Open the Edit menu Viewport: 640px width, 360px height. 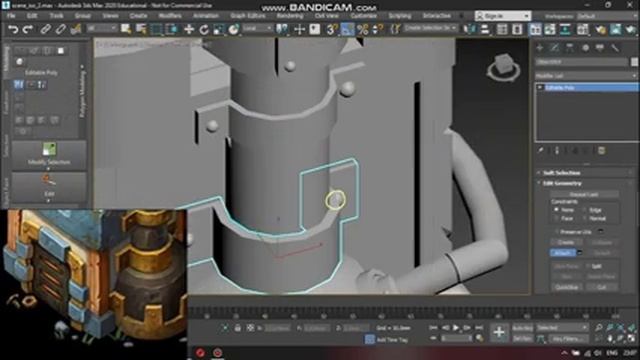32,16
